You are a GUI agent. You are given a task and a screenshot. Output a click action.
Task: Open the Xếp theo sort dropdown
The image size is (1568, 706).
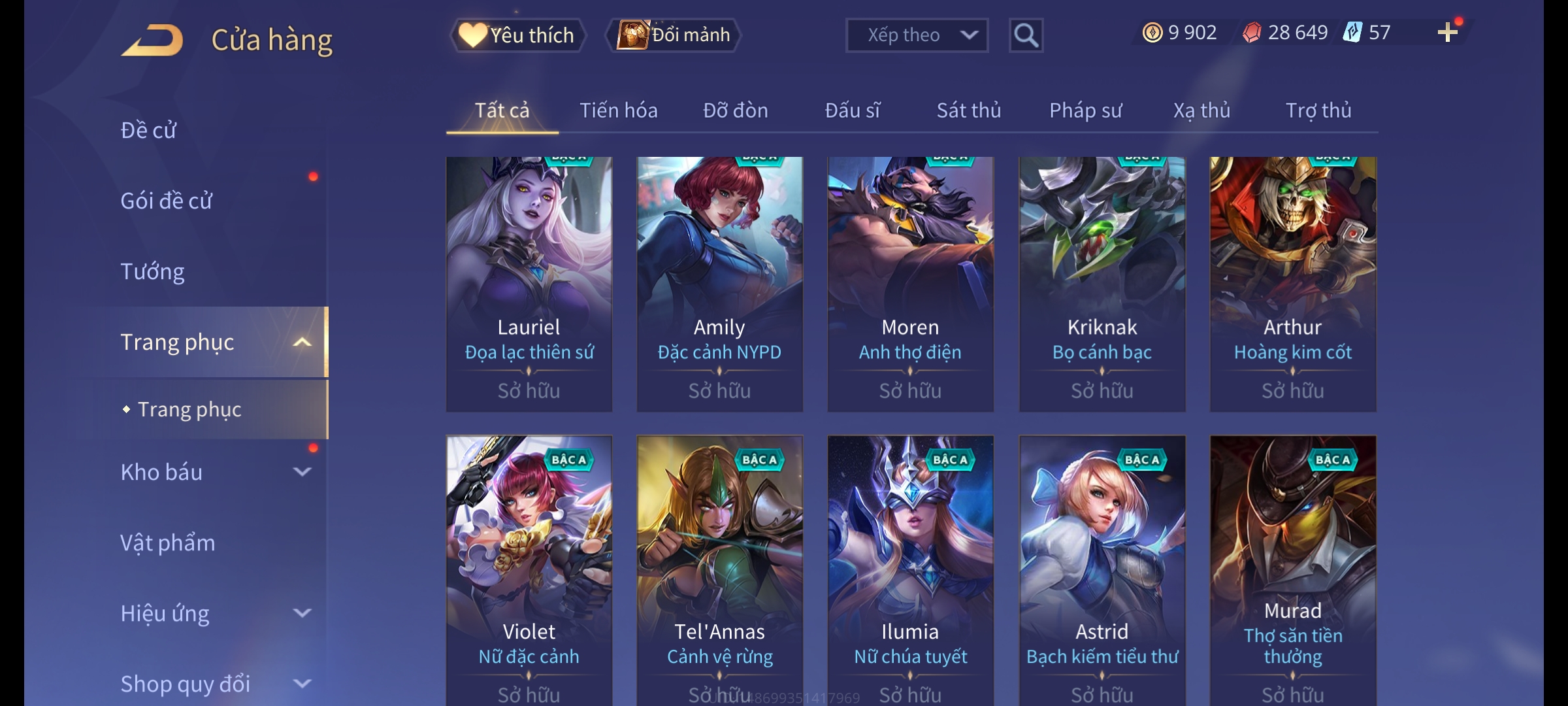[917, 35]
